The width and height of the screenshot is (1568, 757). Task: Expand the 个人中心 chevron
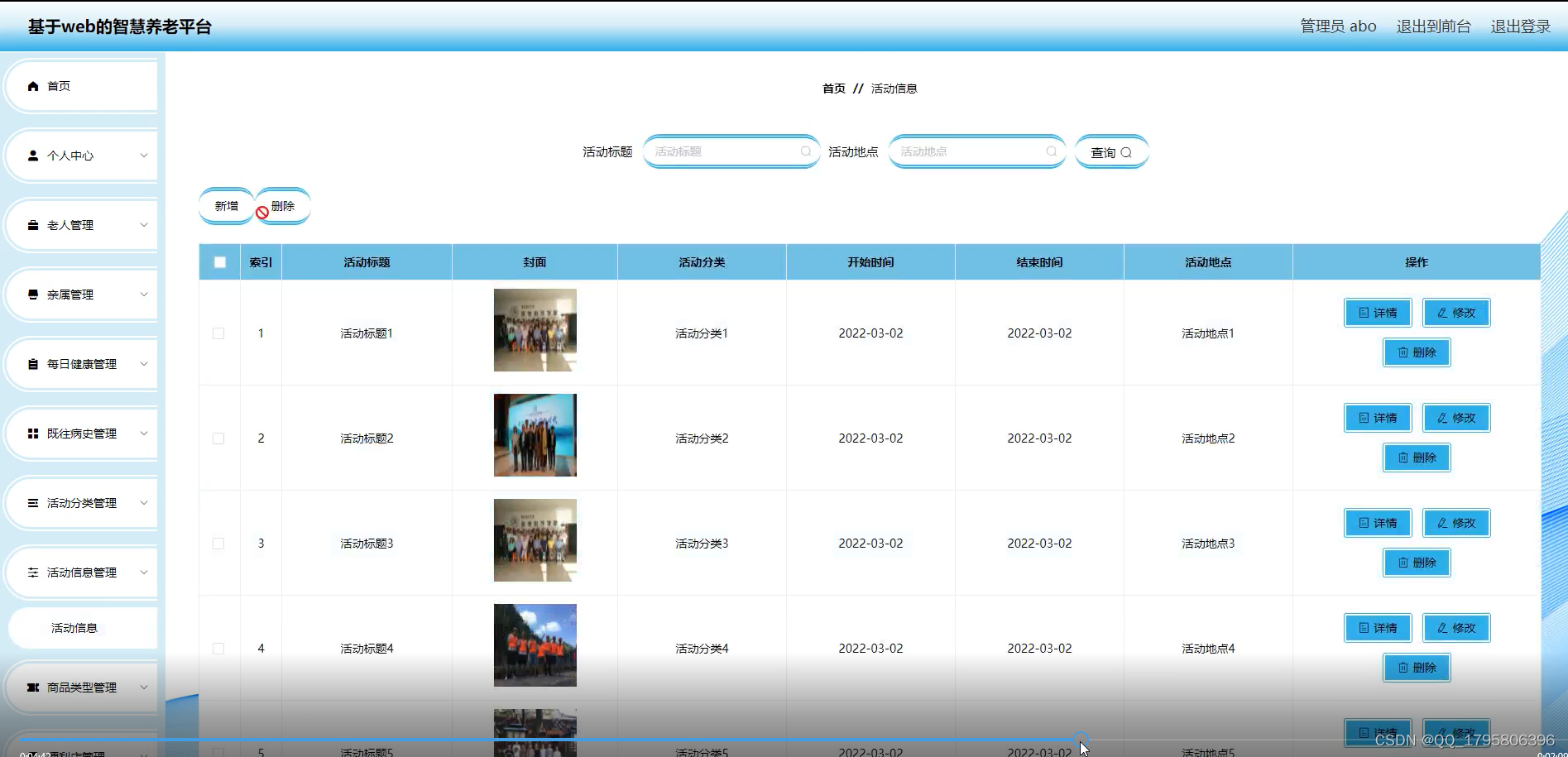144,156
